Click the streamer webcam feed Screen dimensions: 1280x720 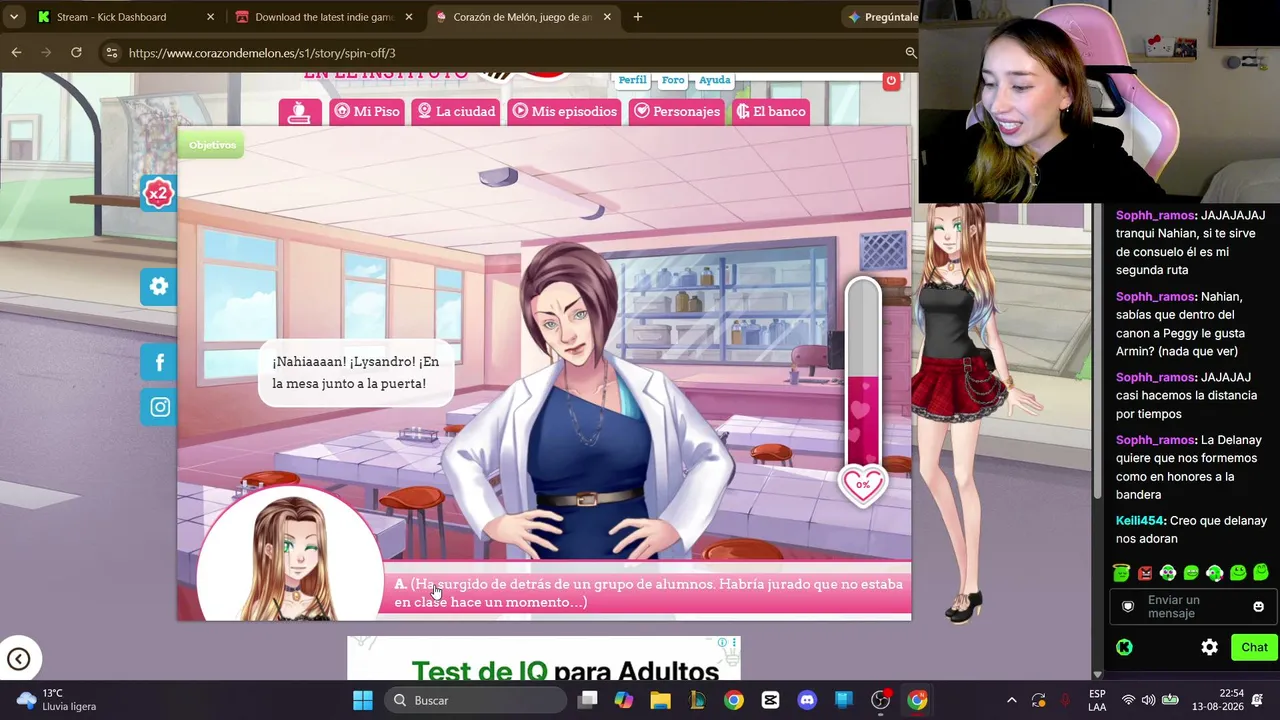(1099, 101)
